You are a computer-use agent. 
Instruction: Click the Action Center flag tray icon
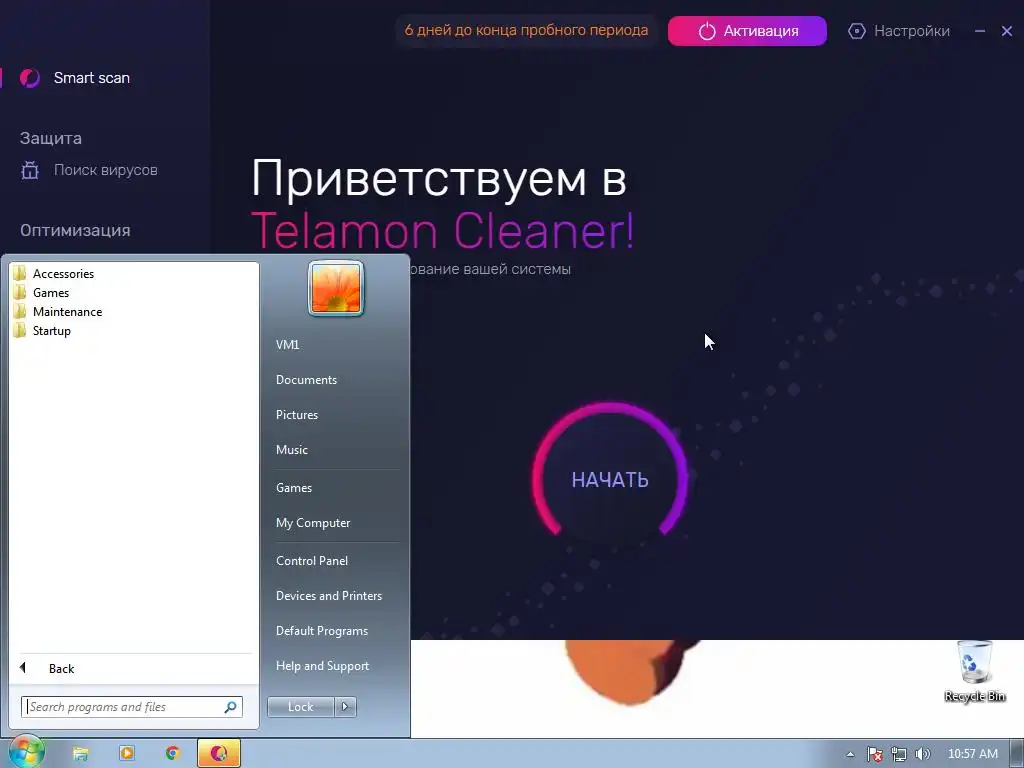[875, 754]
